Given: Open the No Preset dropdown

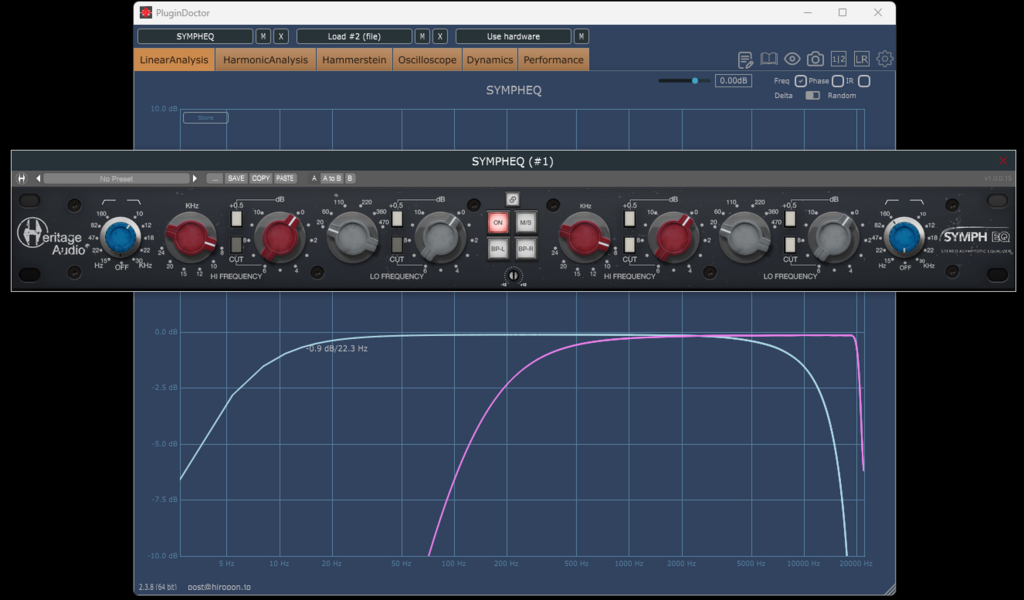Looking at the screenshot, I should point(116,178).
